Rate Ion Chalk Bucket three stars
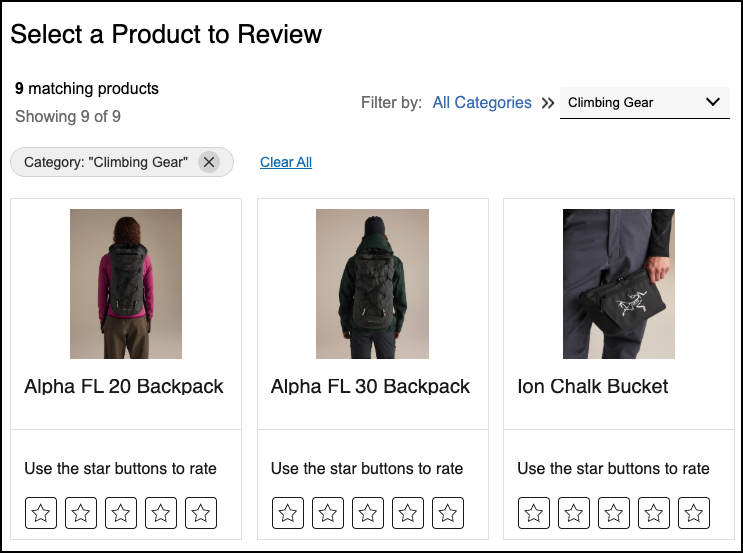The height and width of the screenshot is (553, 743). 614,513
